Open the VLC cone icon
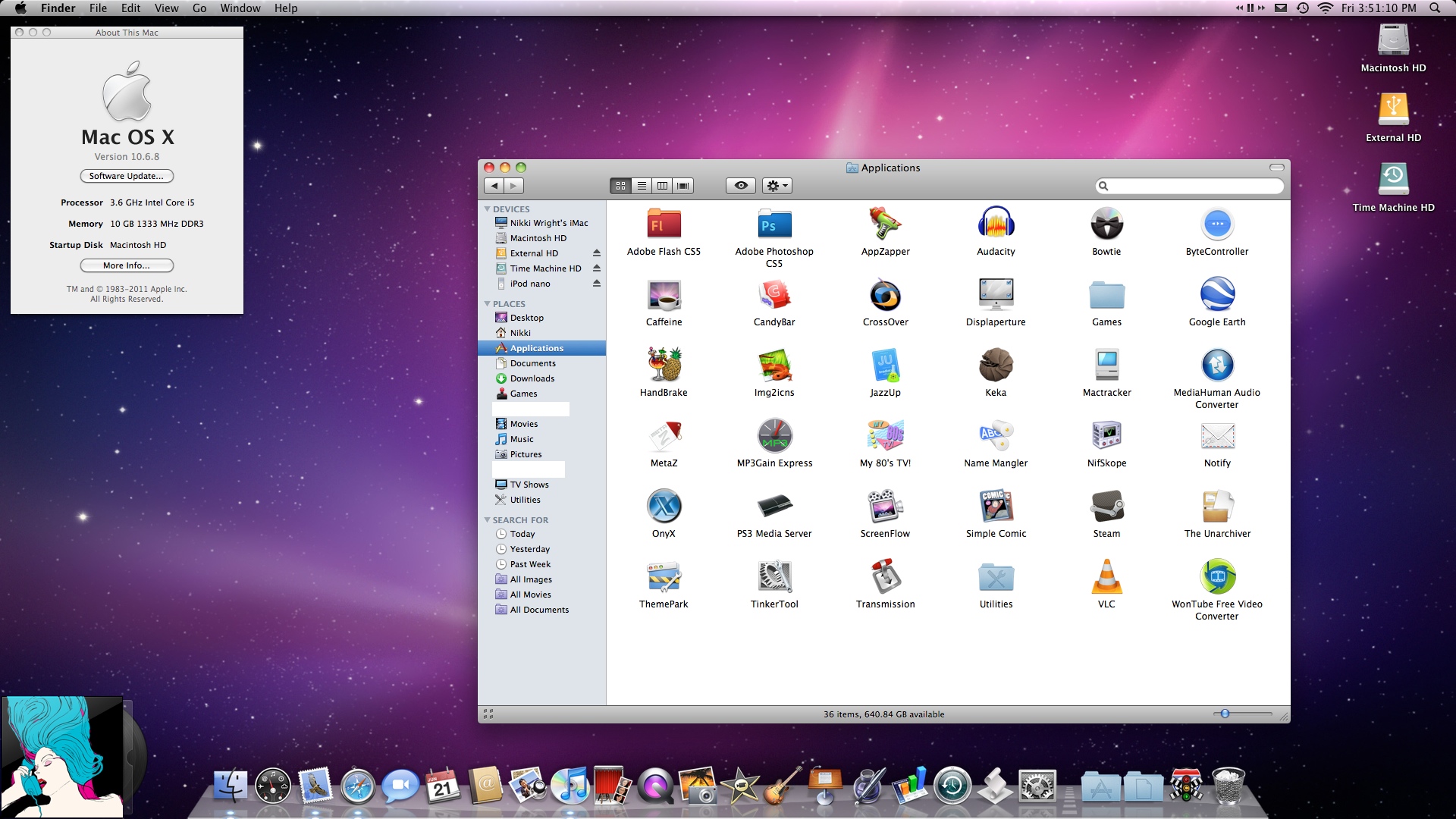1456x819 pixels. (1106, 577)
